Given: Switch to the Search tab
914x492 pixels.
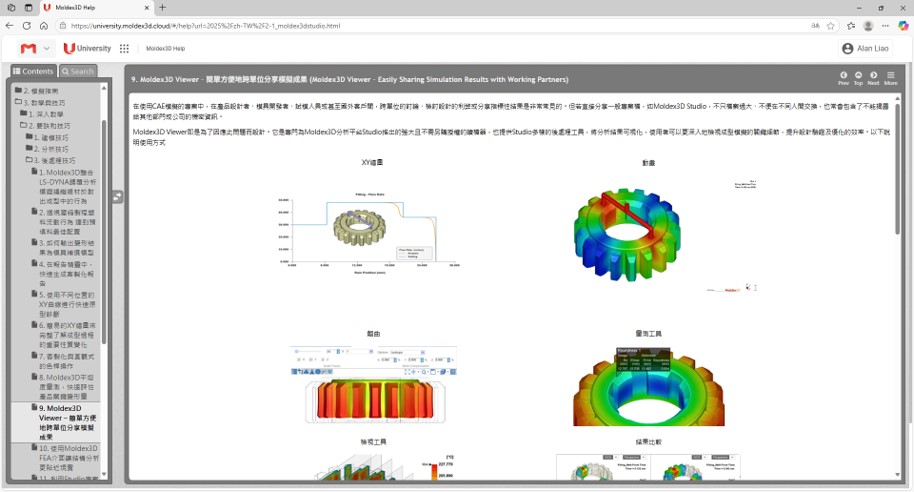Looking at the screenshot, I should click(x=78, y=71).
